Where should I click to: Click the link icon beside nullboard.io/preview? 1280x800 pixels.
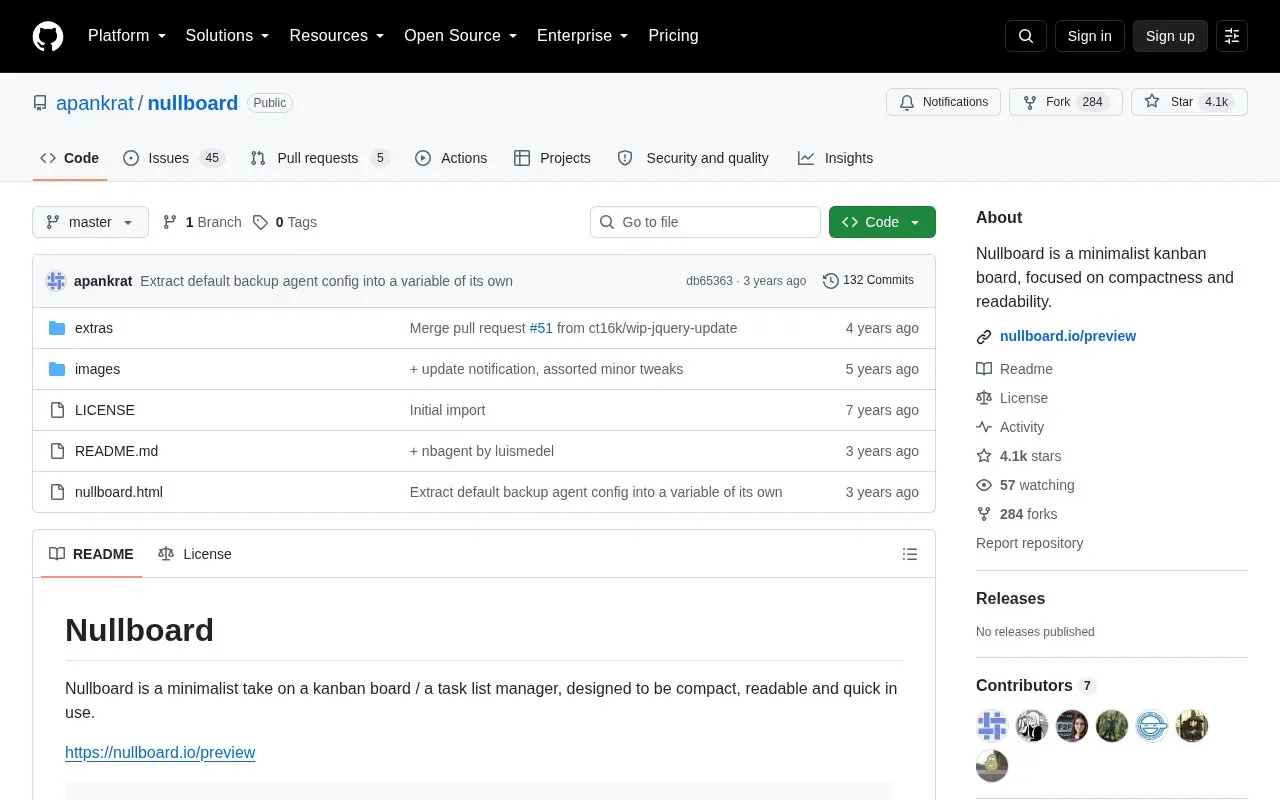click(x=984, y=336)
